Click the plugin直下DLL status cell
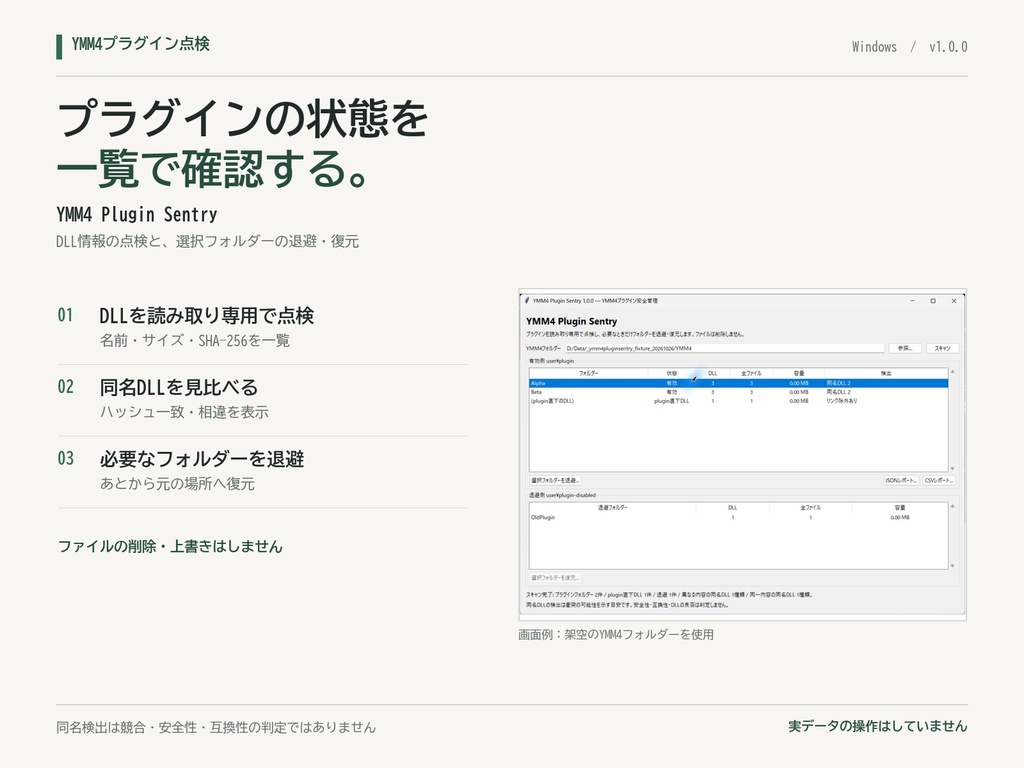The width and height of the screenshot is (1024, 768). tap(671, 401)
